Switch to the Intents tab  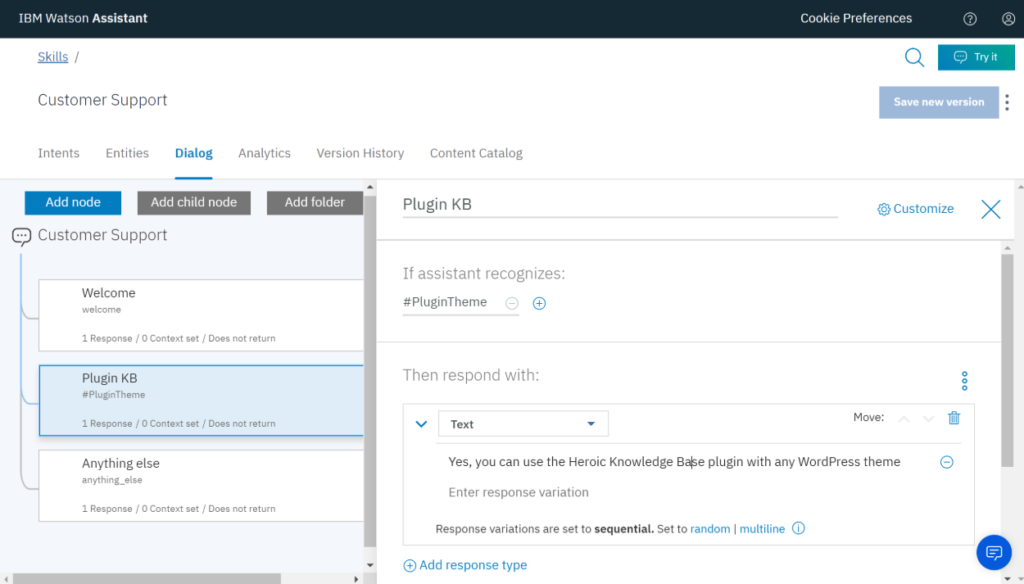(x=59, y=153)
